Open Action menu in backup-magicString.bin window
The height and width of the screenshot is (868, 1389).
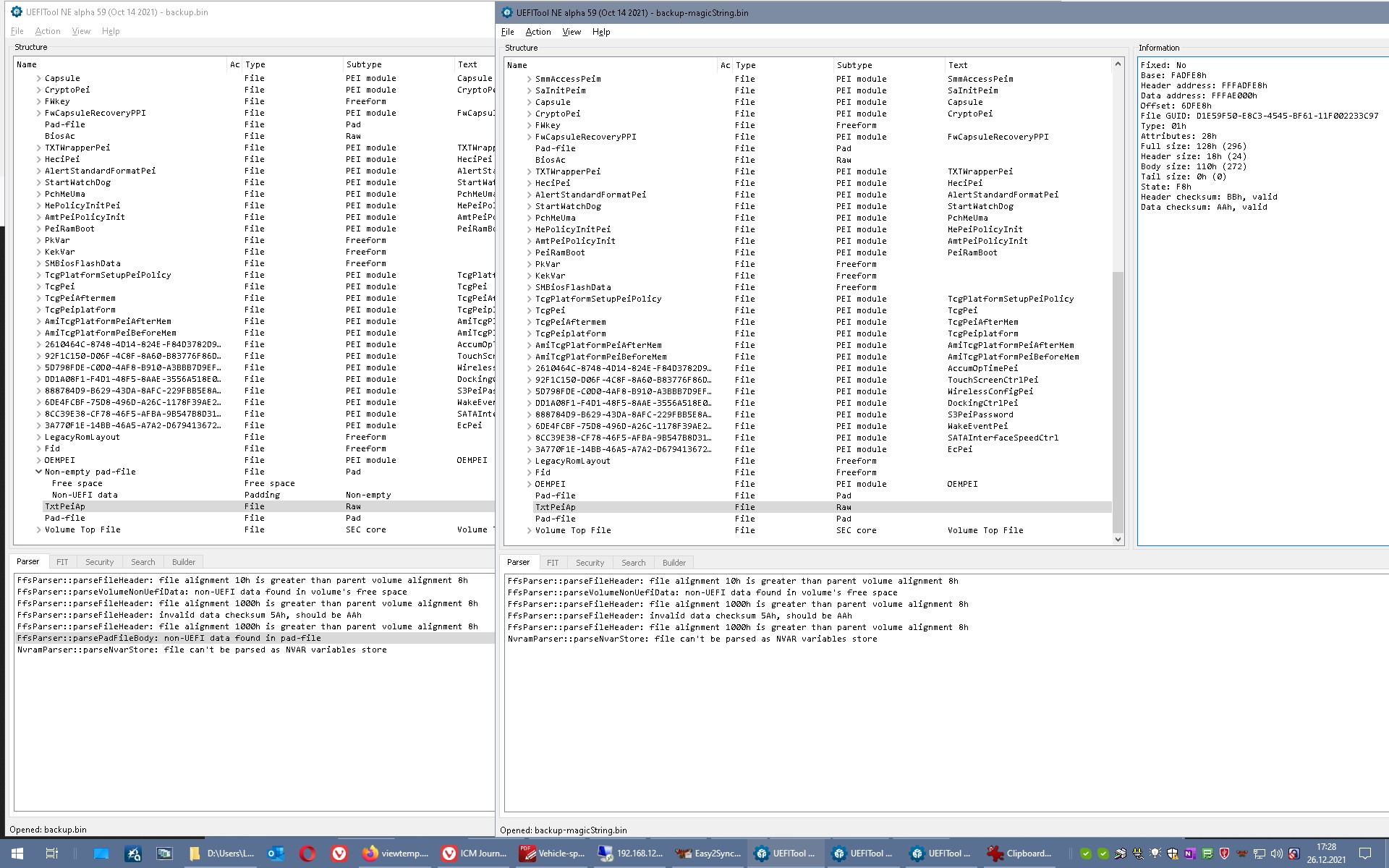click(x=538, y=32)
